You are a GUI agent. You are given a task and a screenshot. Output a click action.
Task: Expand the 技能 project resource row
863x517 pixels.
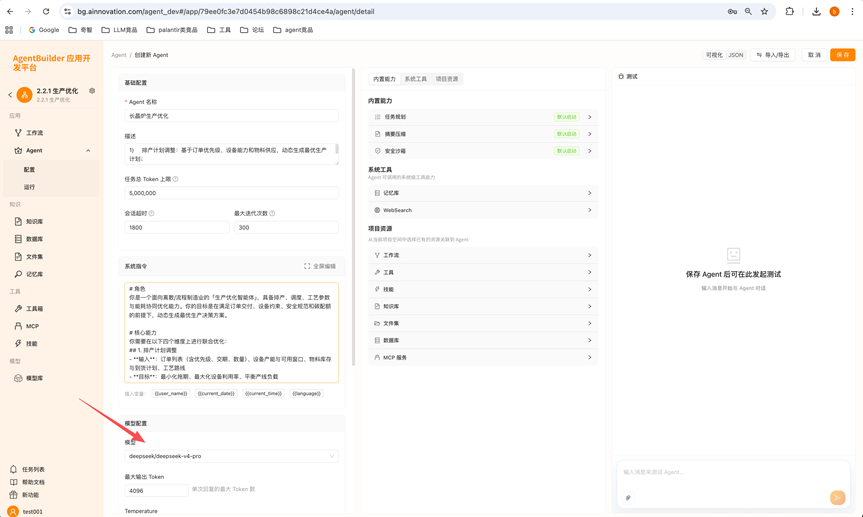click(x=483, y=289)
